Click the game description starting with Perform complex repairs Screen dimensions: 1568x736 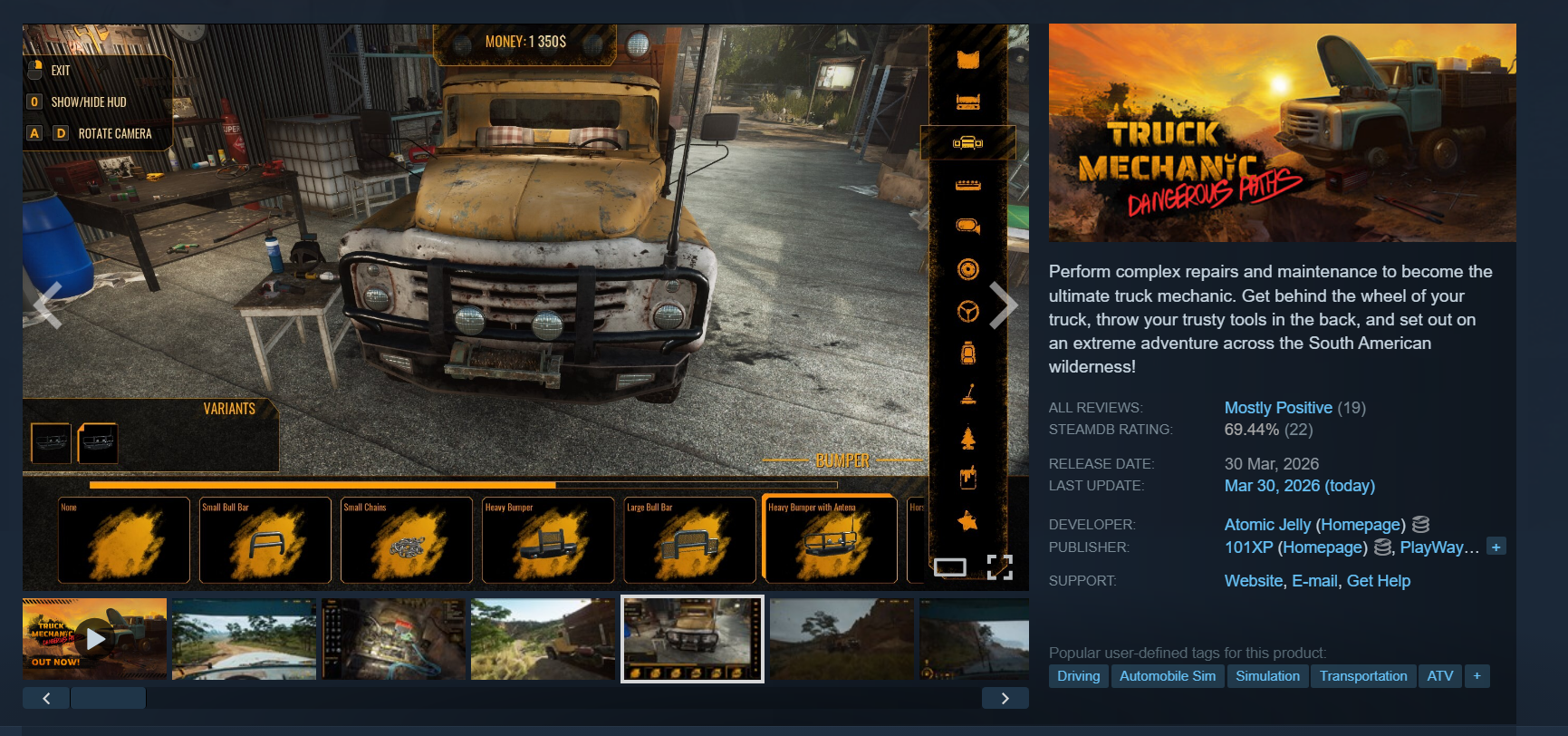(1271, 319)
